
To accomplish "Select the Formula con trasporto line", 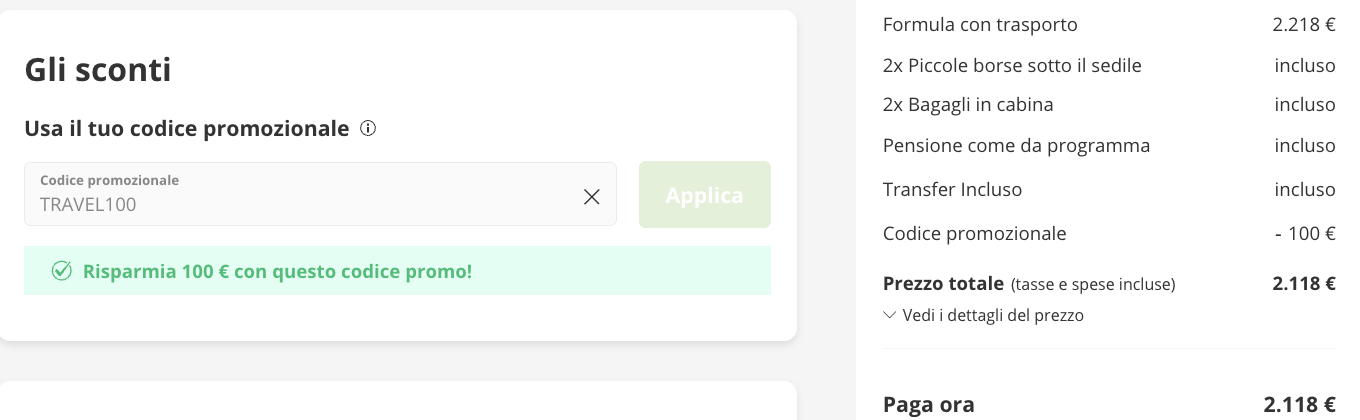I will [x=980, y=25].
